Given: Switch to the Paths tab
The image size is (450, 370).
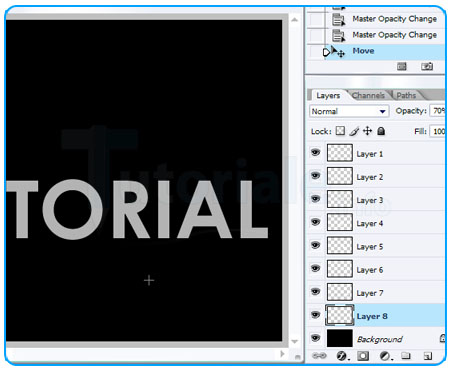Looking at the screenshot, I should 406,96.
